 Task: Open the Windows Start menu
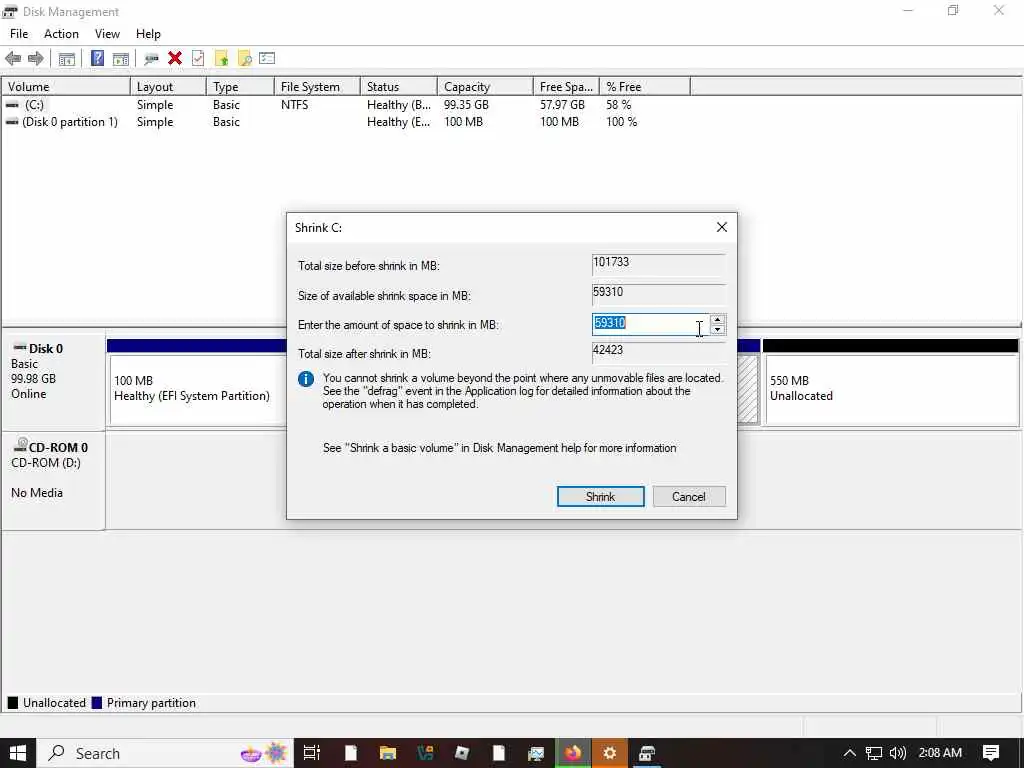coord(18,753)
